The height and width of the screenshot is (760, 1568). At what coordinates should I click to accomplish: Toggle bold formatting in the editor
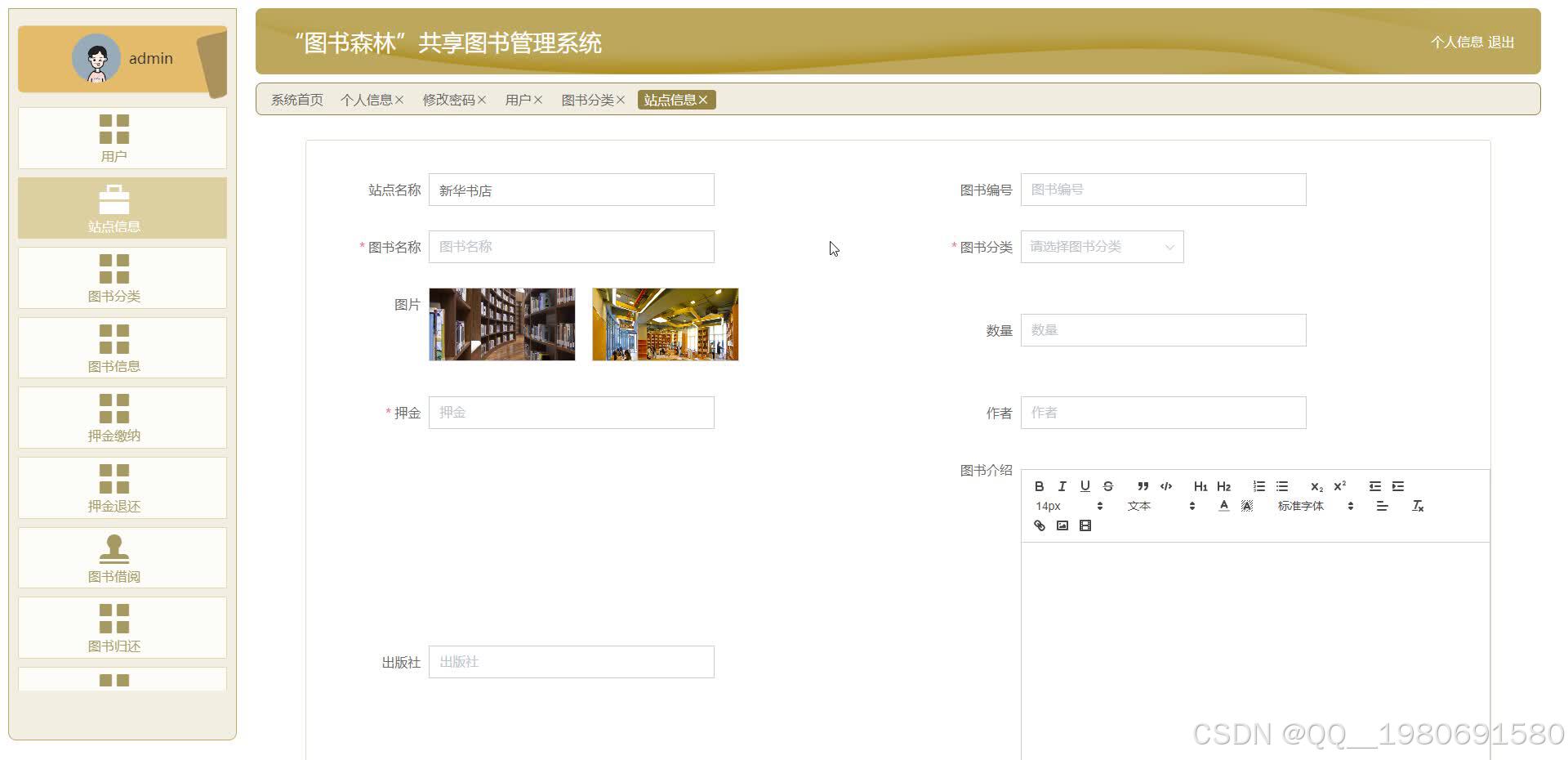pos(1039,486)
